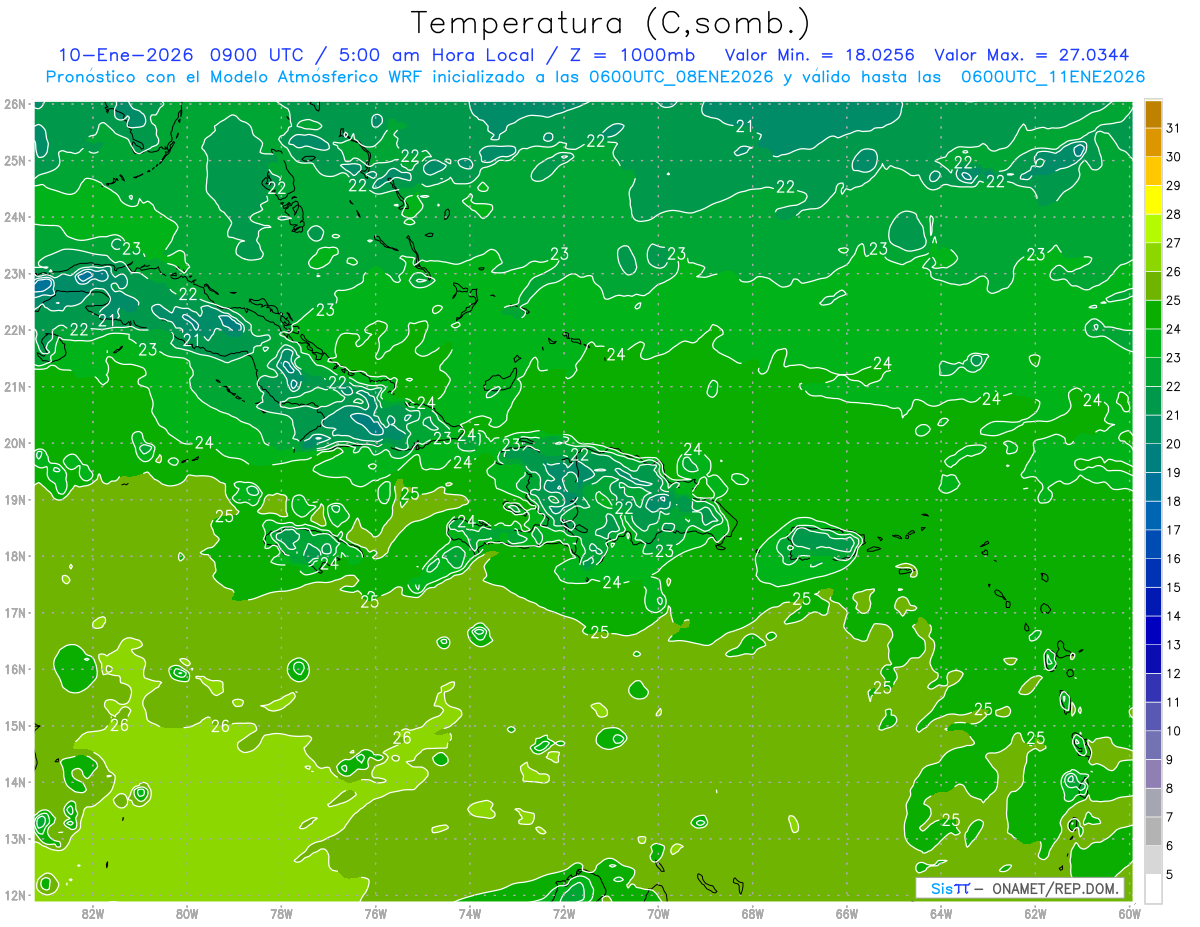
Task: Click the '64W' longitude axis label
Action: 941,912
